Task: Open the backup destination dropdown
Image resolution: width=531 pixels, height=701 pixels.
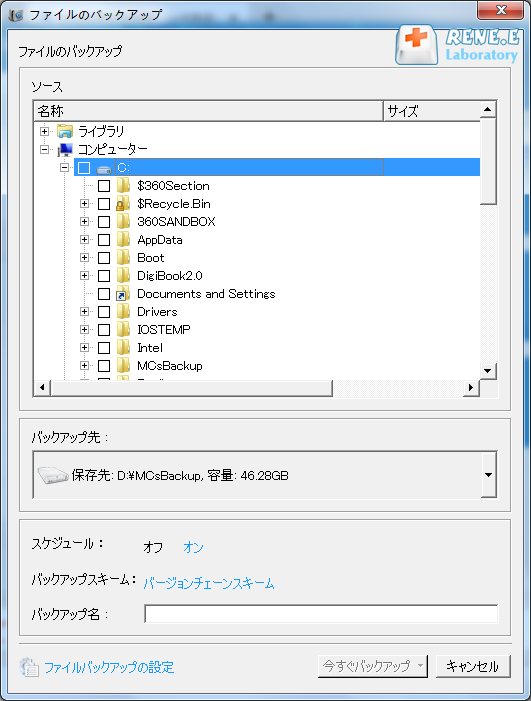Action: (489, 475)
